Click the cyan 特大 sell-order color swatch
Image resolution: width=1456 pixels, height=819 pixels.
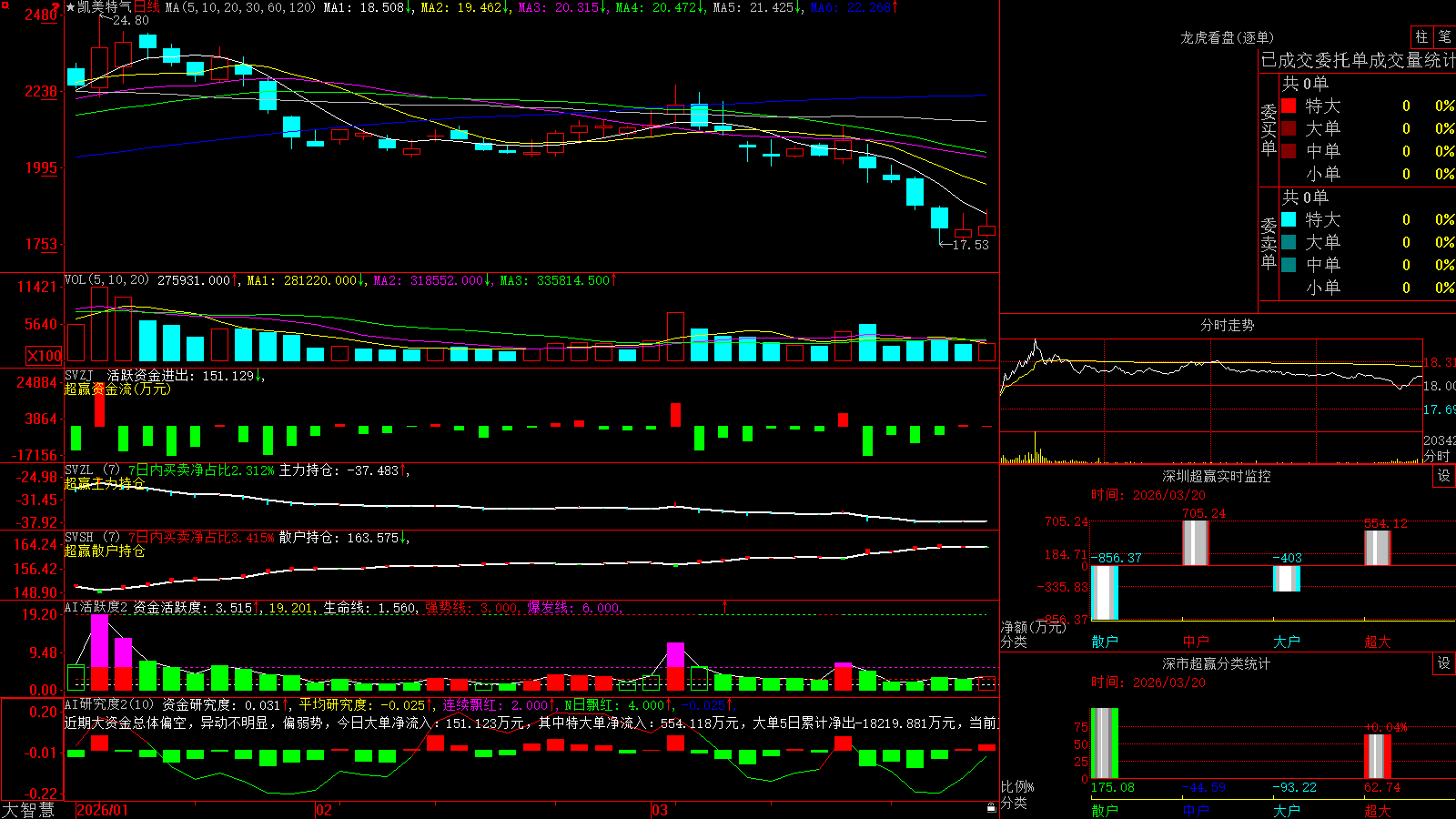tap(1289, 219)
